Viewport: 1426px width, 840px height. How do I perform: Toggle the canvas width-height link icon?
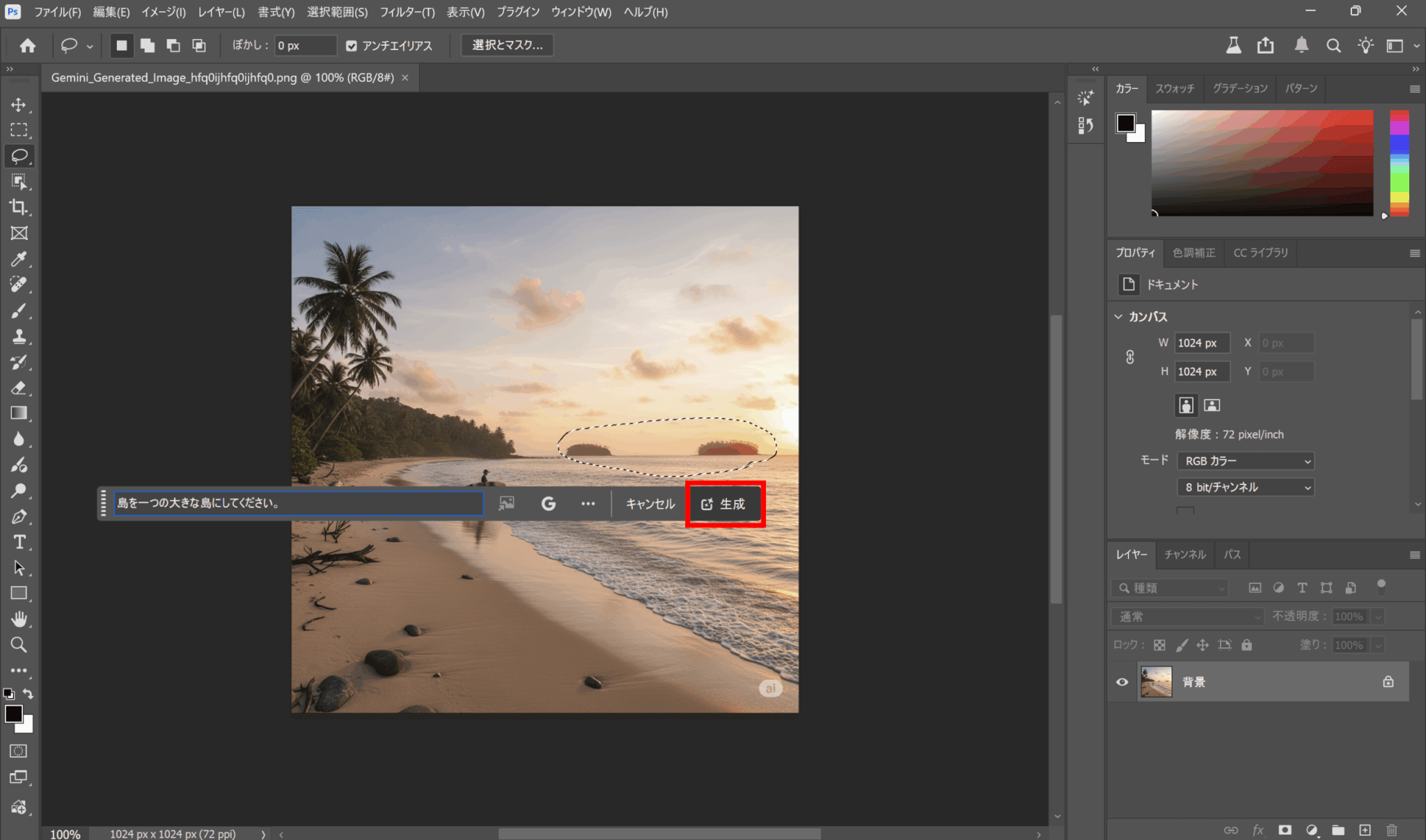pos(1129,357)
